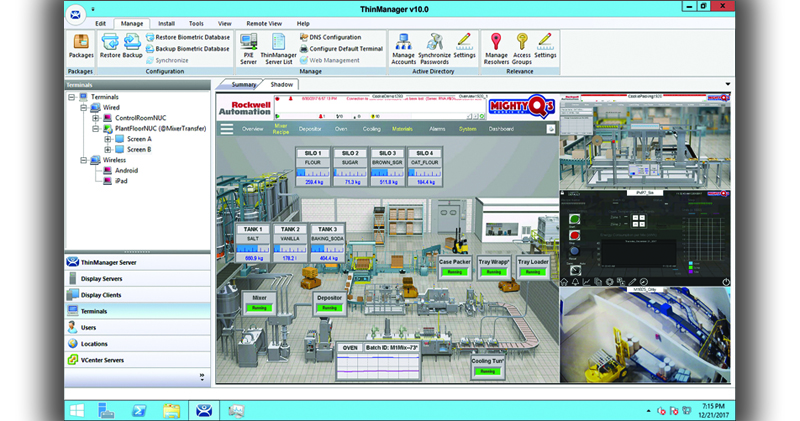This screenshot has width=800, height=421.
Task: Collapse the Wireless group node
Action: [x=84, y=160]
